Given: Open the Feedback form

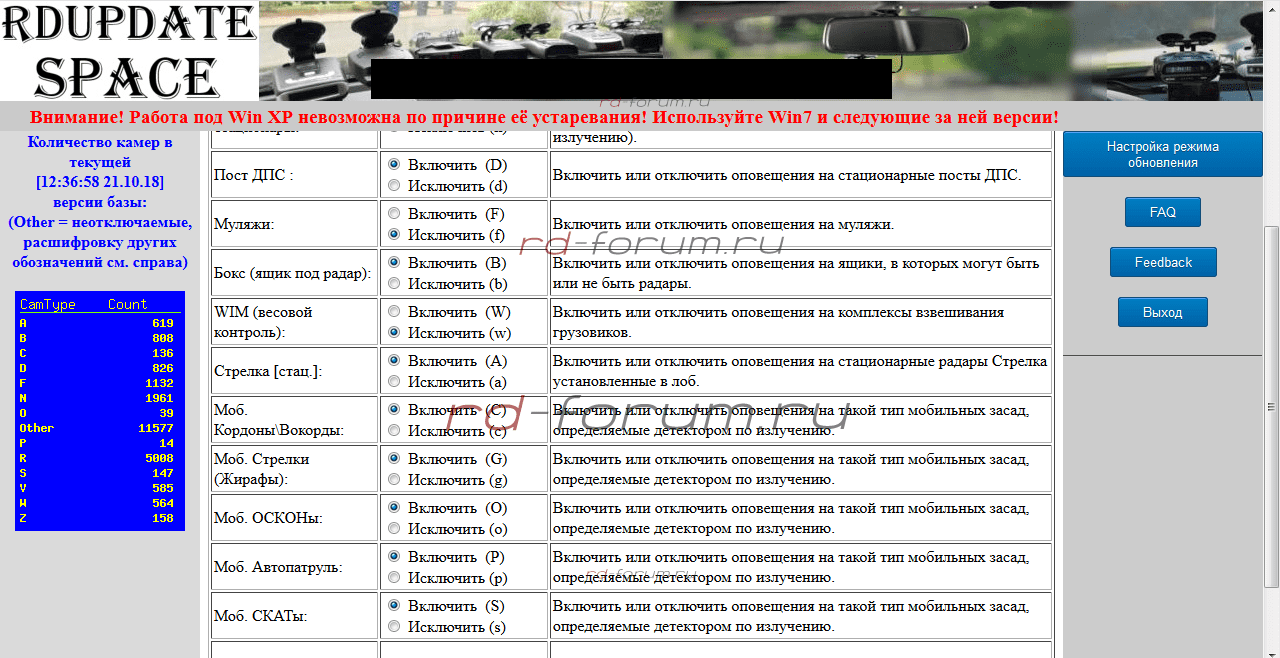Looking at the screenshot, I should (1163, 262).
